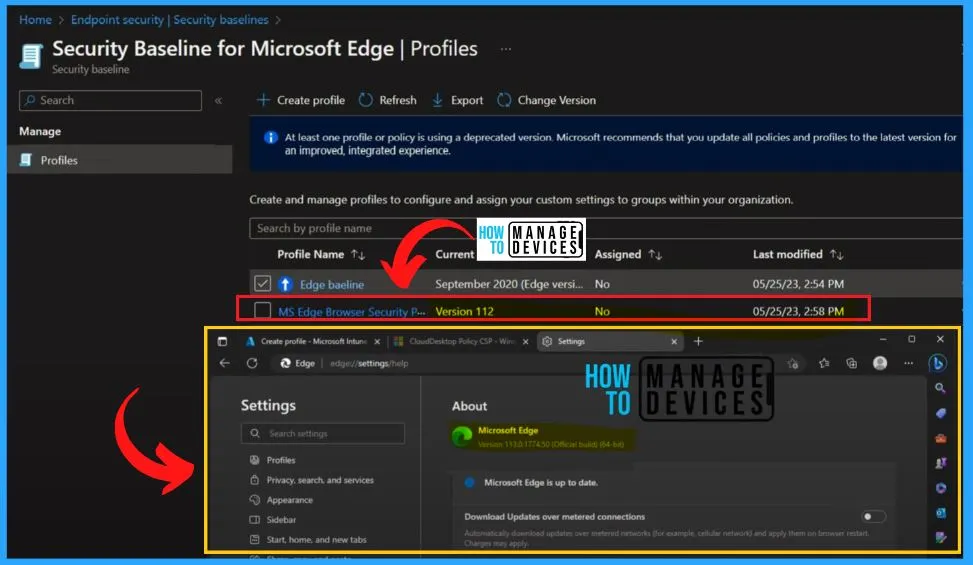This screenshot has width=973, height=565.
Task: Click Microsoft Edge is up to date text
Action: click(x=540, y=483)
